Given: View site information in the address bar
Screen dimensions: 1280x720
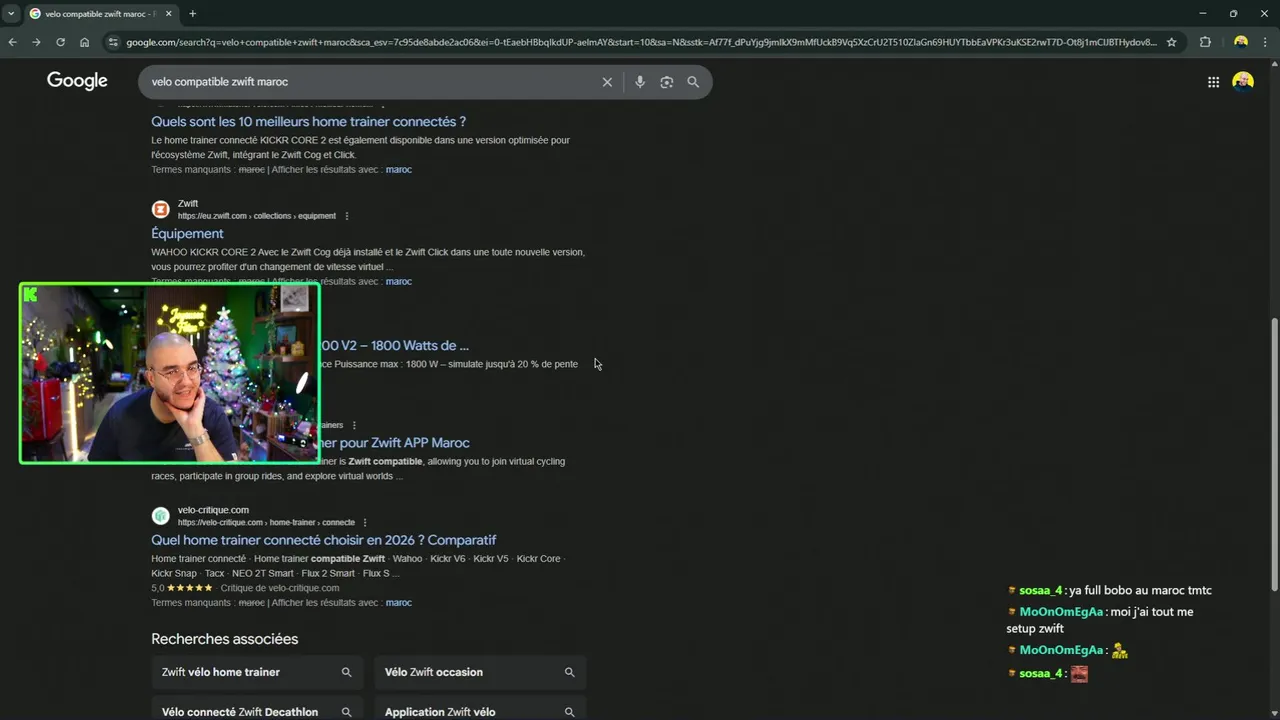Looking at the screenshot, I should coord(113,42).
